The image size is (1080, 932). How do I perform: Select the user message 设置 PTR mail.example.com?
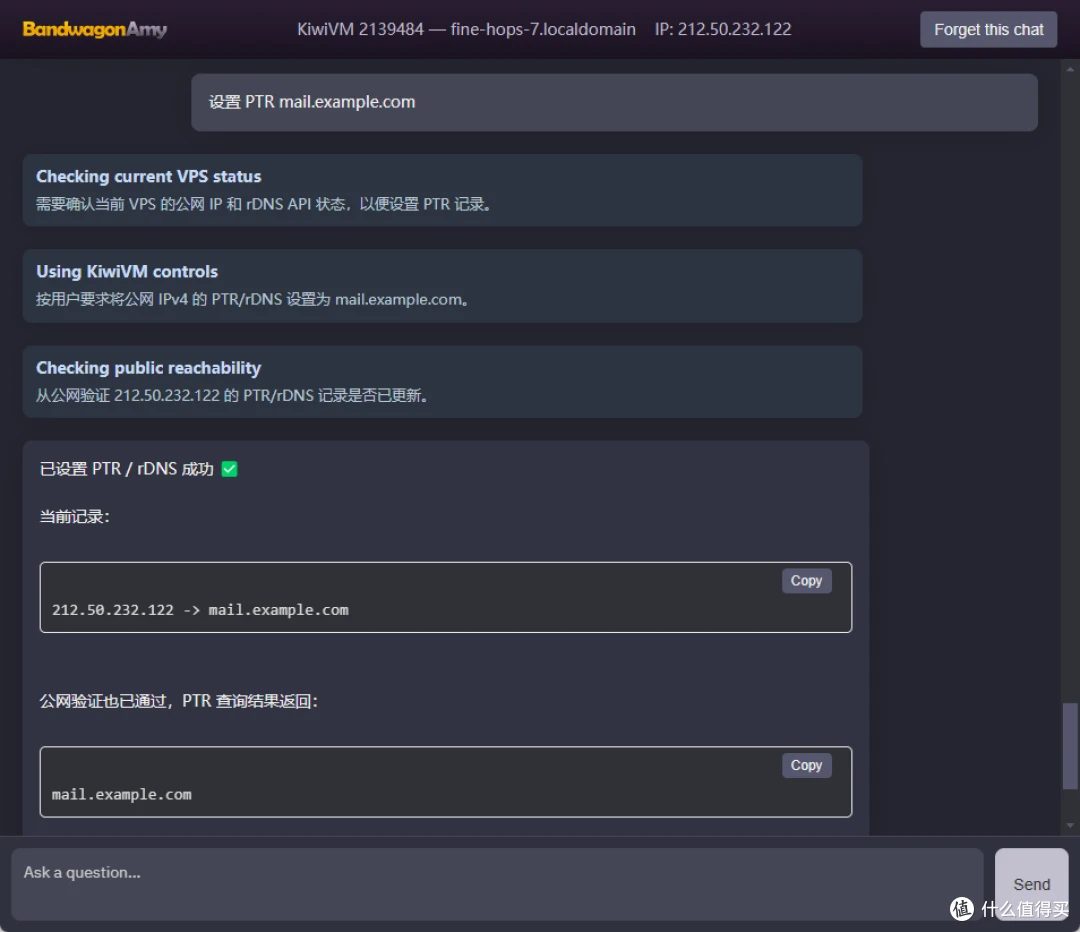click(x=614, y=102)
